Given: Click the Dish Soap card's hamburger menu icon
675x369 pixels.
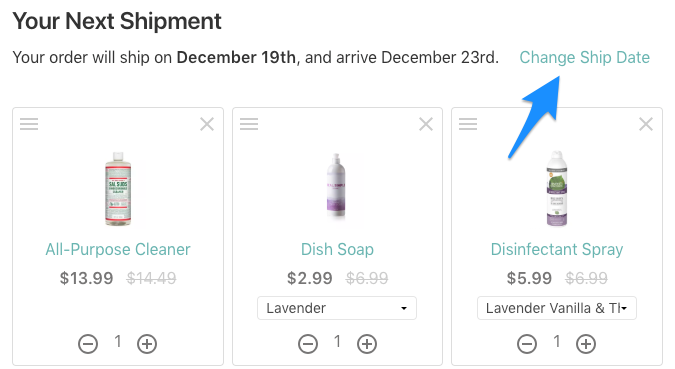Looking at the screenshot, I should (249, 124).
